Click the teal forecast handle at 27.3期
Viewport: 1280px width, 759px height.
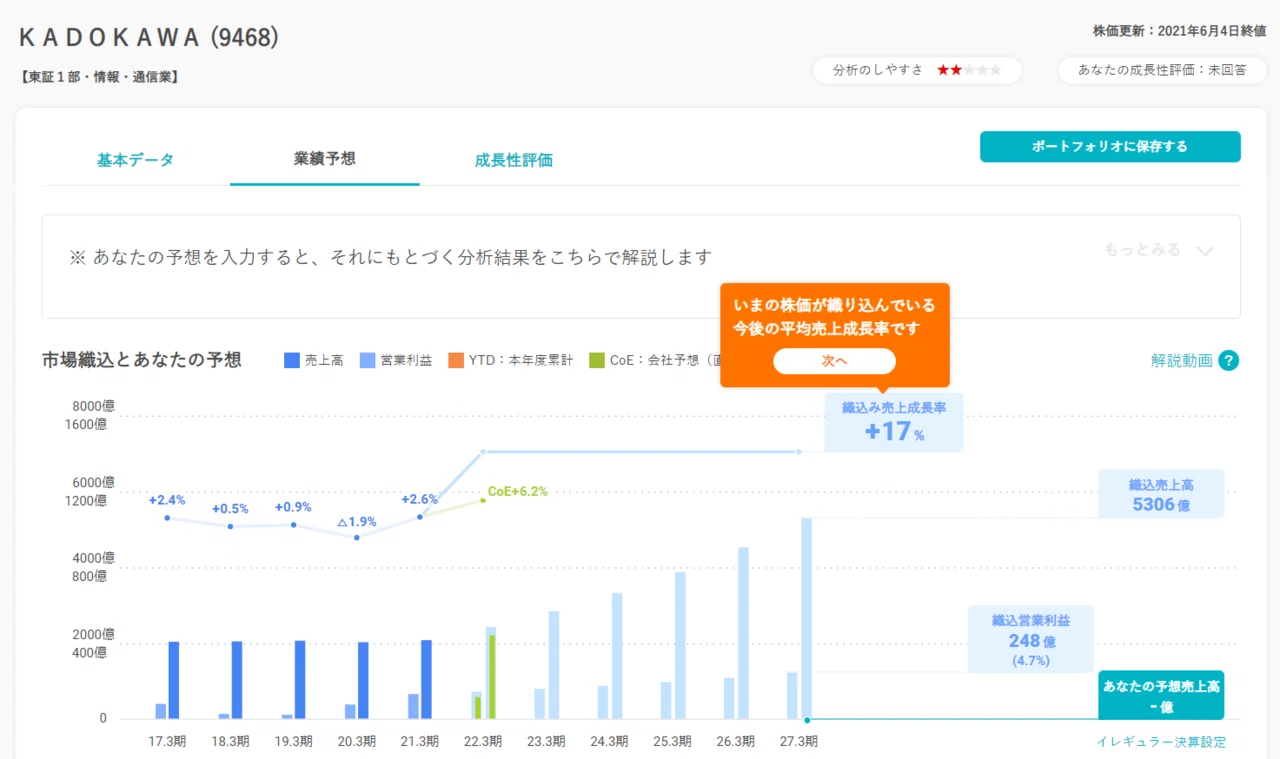click(807, 719)
